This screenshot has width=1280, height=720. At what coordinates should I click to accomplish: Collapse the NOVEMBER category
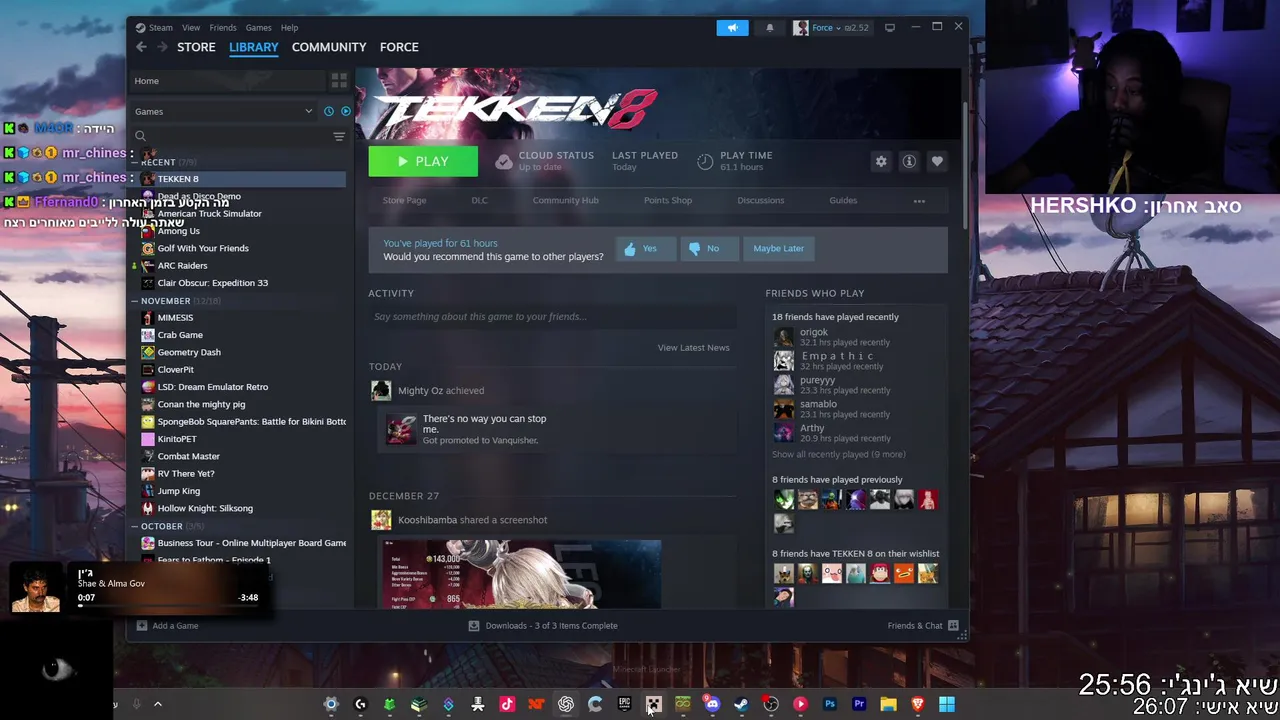pos(135,301)
